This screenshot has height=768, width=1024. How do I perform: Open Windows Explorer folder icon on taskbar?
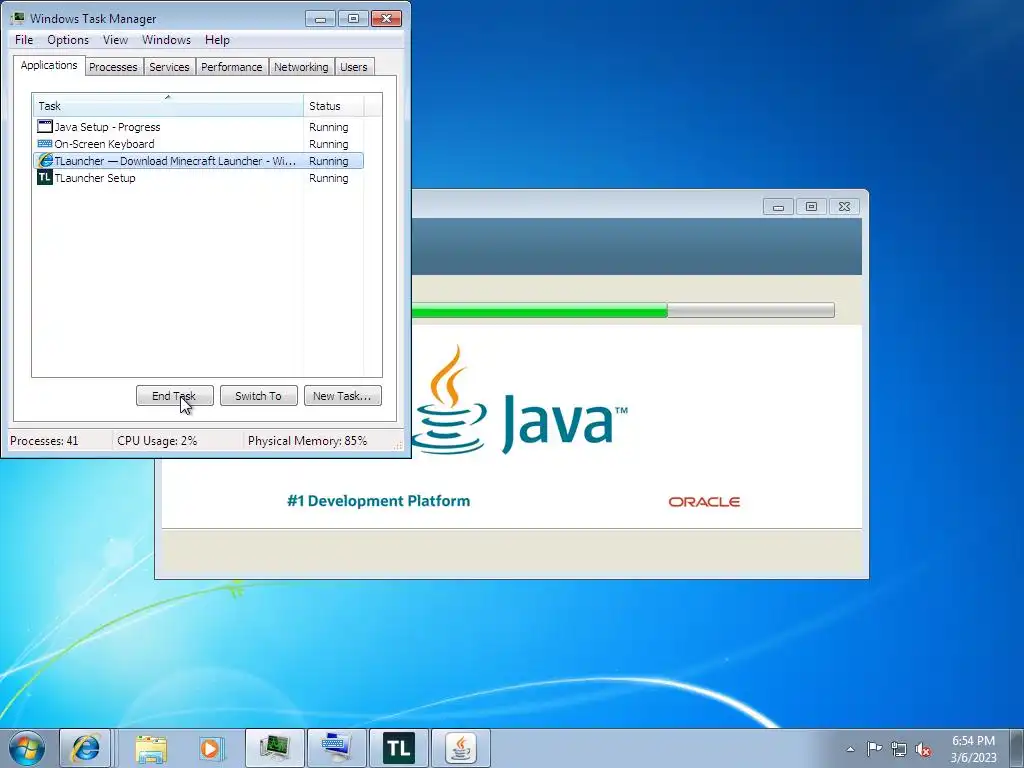tap(151, 748)
